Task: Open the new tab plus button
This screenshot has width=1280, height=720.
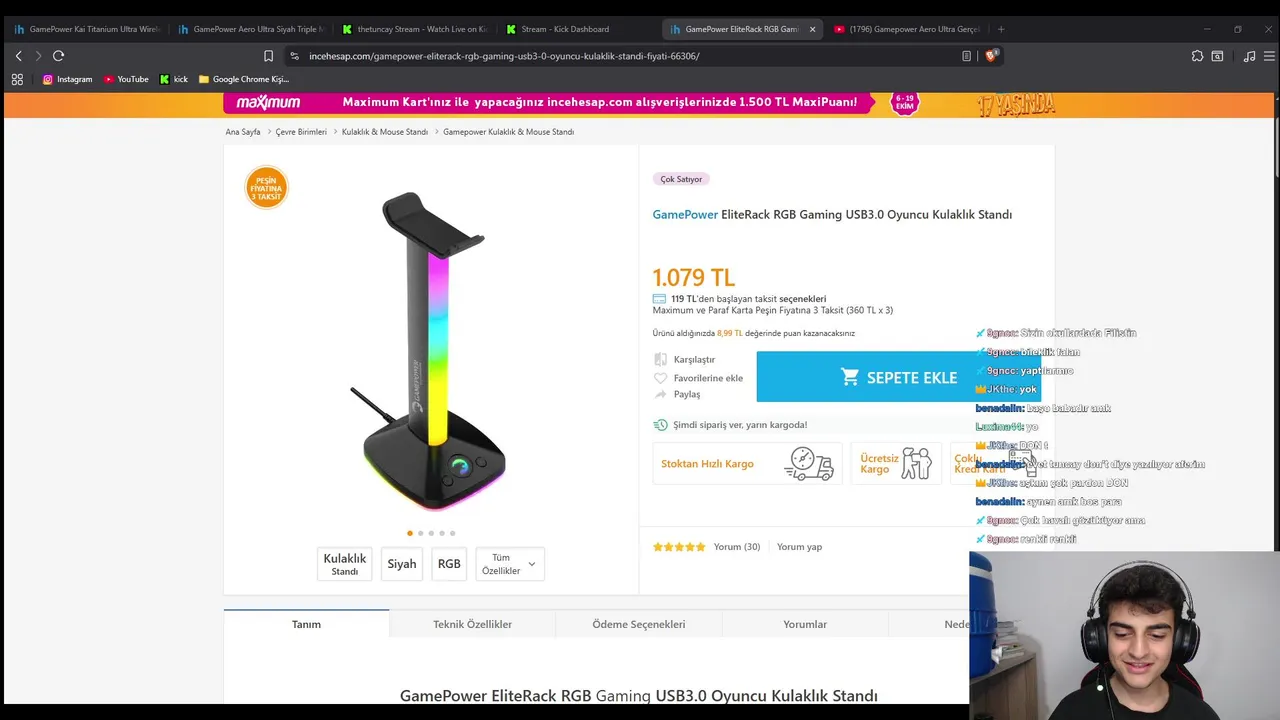Action: click(1001, 29)
